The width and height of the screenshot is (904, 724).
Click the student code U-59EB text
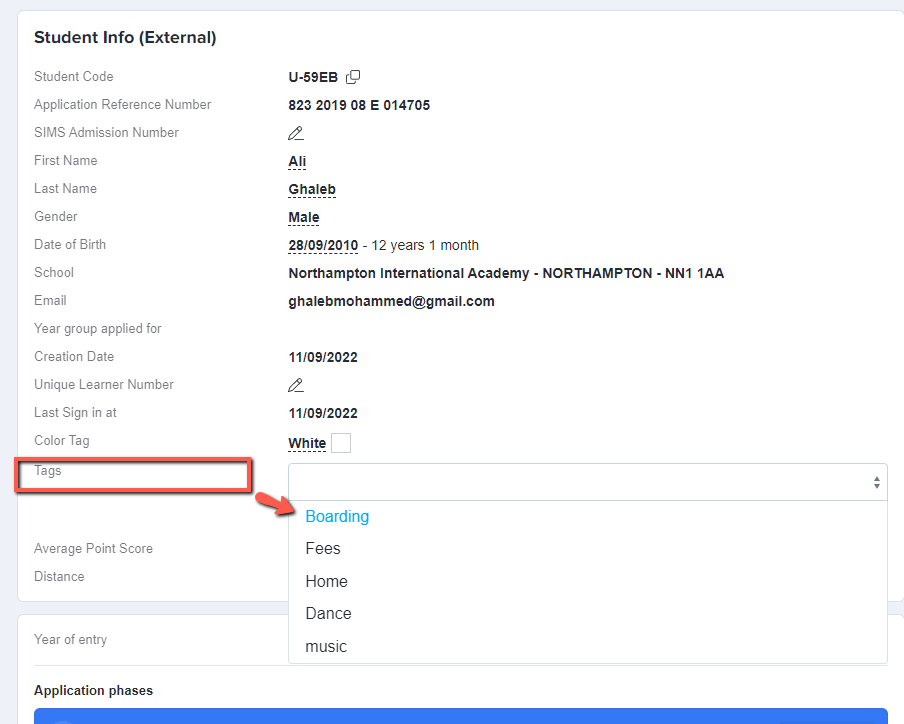(313, 77)
